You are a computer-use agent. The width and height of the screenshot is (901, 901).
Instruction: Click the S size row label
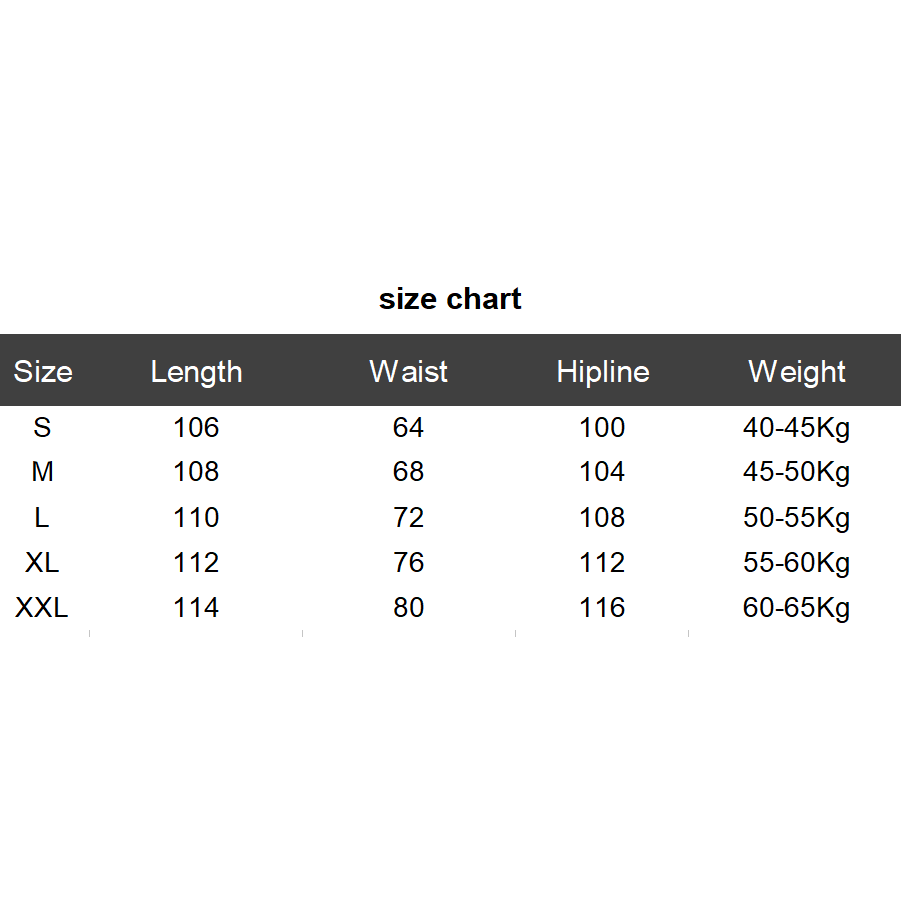point(42,428)
